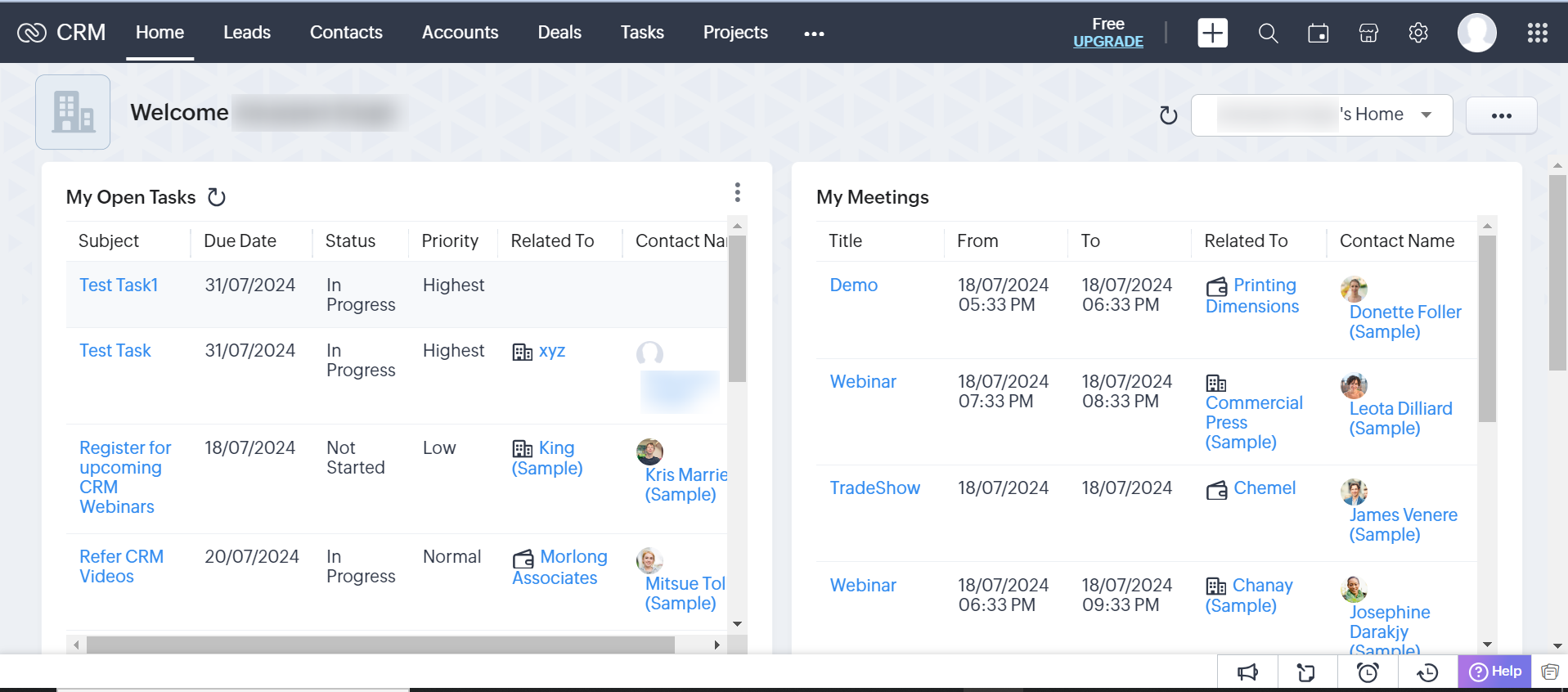The height and width of the screenshot is (692, 1568).
Task: Click the UPGRADE link
Action: 1107,42
